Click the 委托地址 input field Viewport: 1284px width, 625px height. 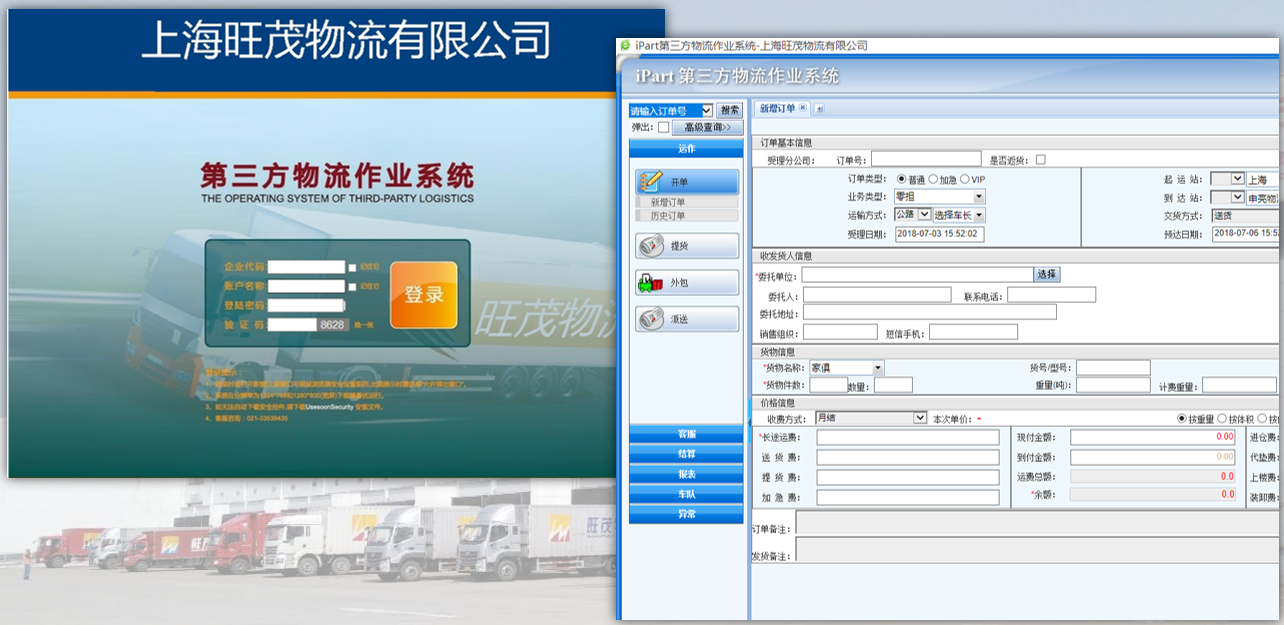930,313
